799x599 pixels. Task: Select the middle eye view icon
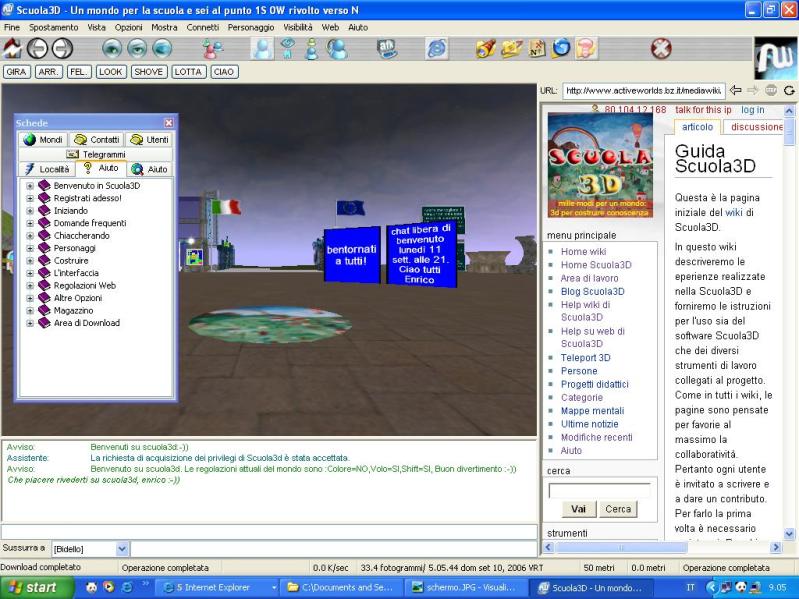pyautogui.click(x=137, y=48)
